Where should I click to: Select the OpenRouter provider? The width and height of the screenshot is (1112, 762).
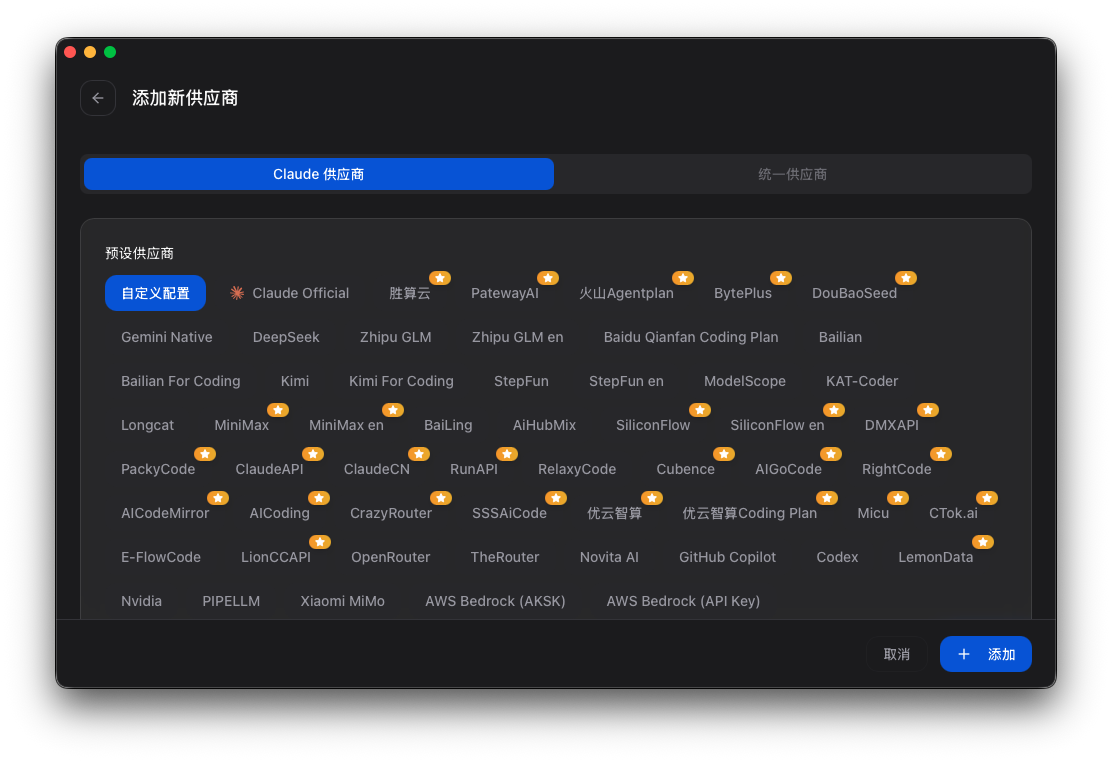point(391,557)
